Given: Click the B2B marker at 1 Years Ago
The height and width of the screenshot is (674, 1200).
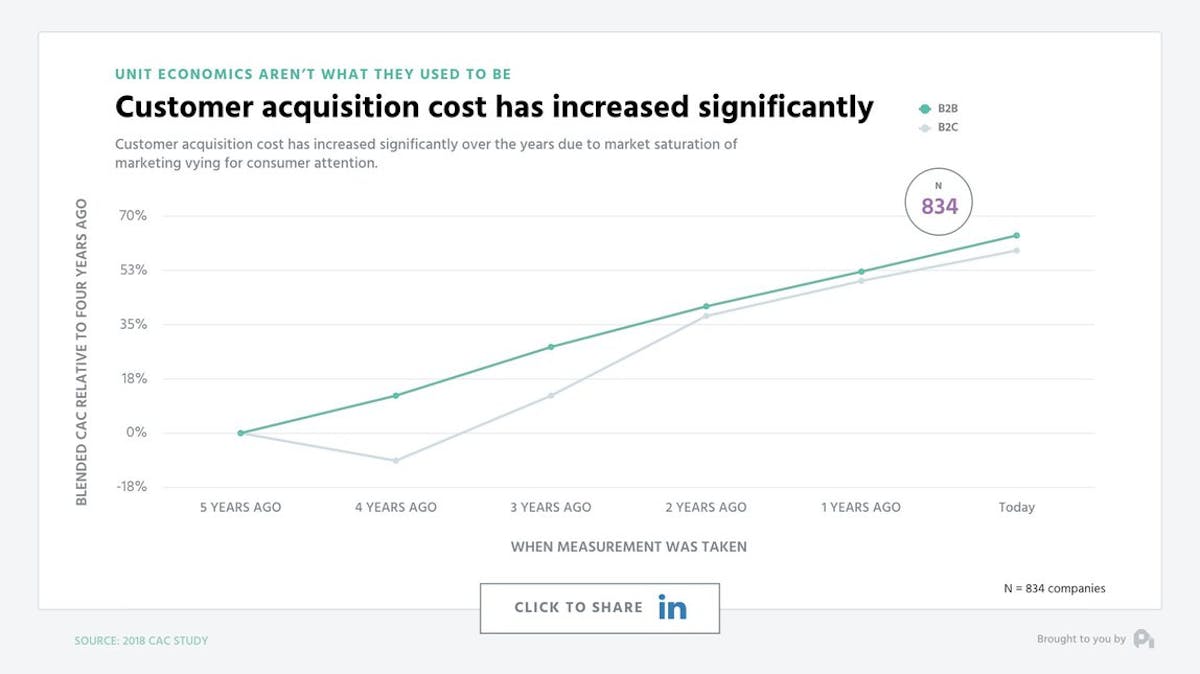Looking at the screenshot, I should [862, 270].
